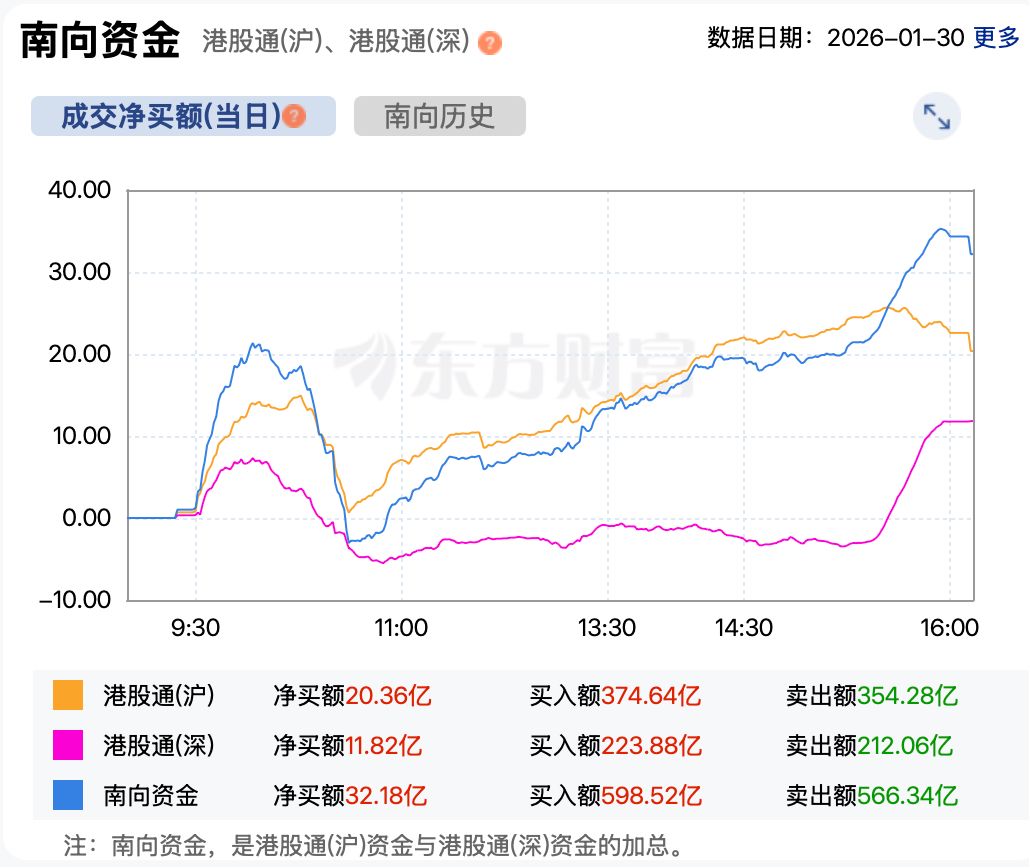
Task: Open the help tooltip beside 港股通(深)
Action: tap(488, 42)
